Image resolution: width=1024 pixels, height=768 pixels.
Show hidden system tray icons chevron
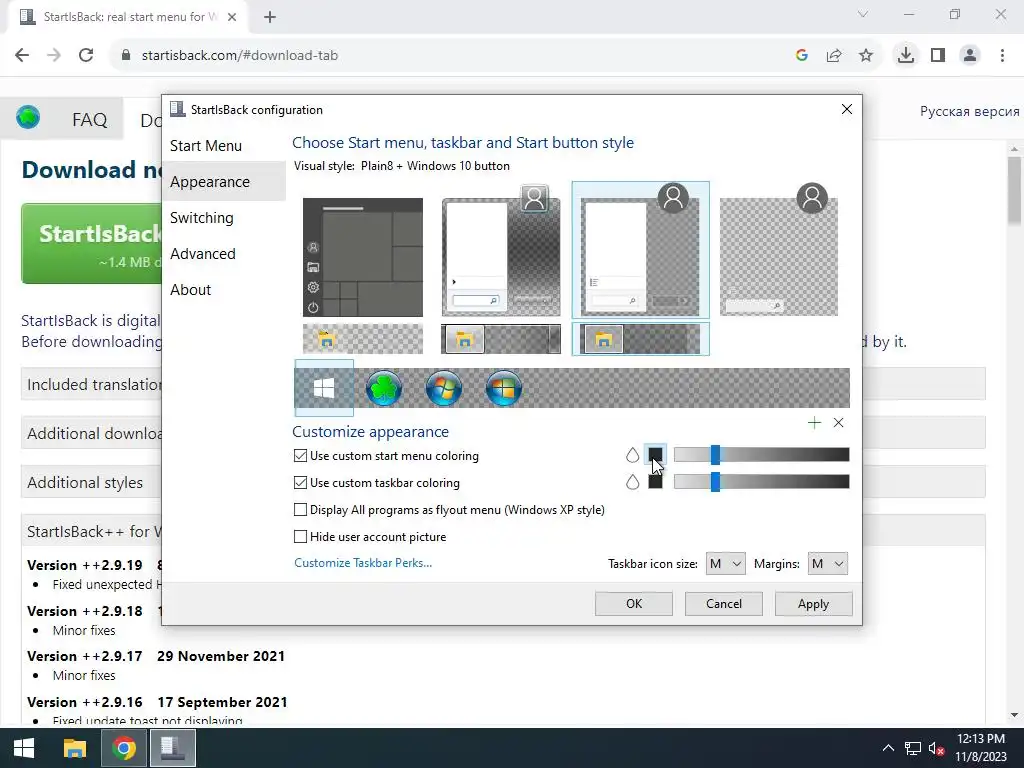(x=888, y=748)
